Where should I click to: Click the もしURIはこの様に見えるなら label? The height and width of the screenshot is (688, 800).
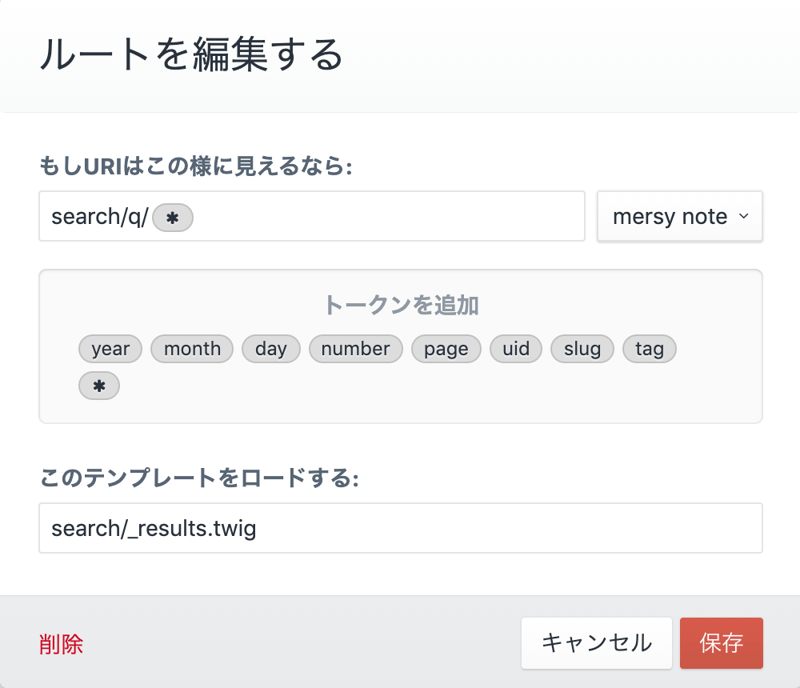pos(196,165)
